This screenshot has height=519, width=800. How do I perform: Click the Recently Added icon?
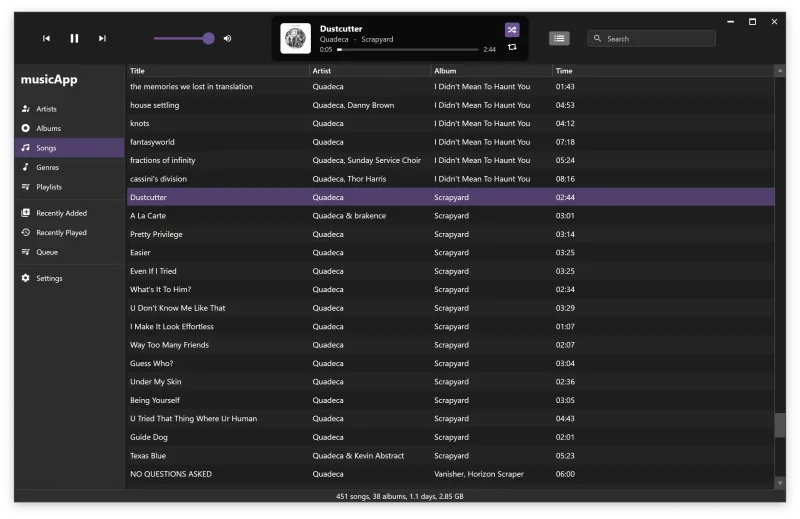coord(26,213)
